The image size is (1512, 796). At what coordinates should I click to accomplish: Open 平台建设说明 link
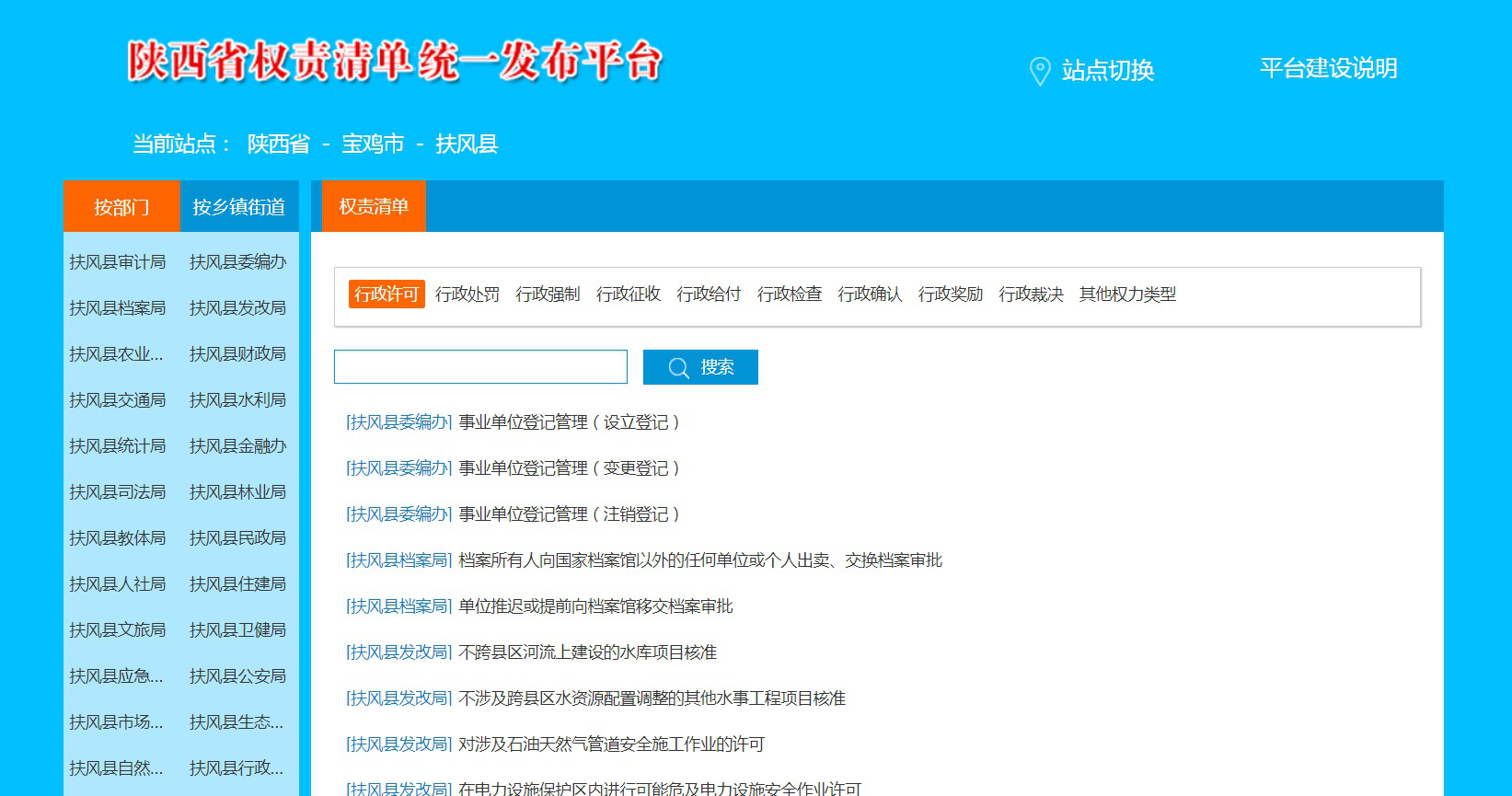(x=1328, y=68)
